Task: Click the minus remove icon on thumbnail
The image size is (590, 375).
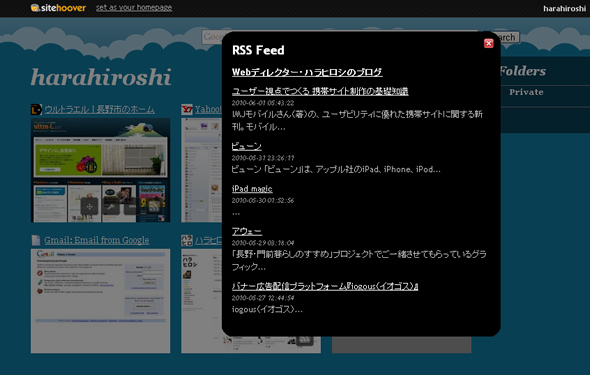Action: tap(132, 206)
